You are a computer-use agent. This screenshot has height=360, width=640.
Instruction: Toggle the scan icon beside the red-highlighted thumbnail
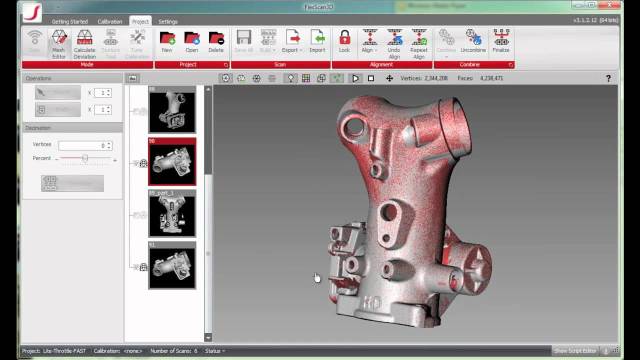click(143, 163)
